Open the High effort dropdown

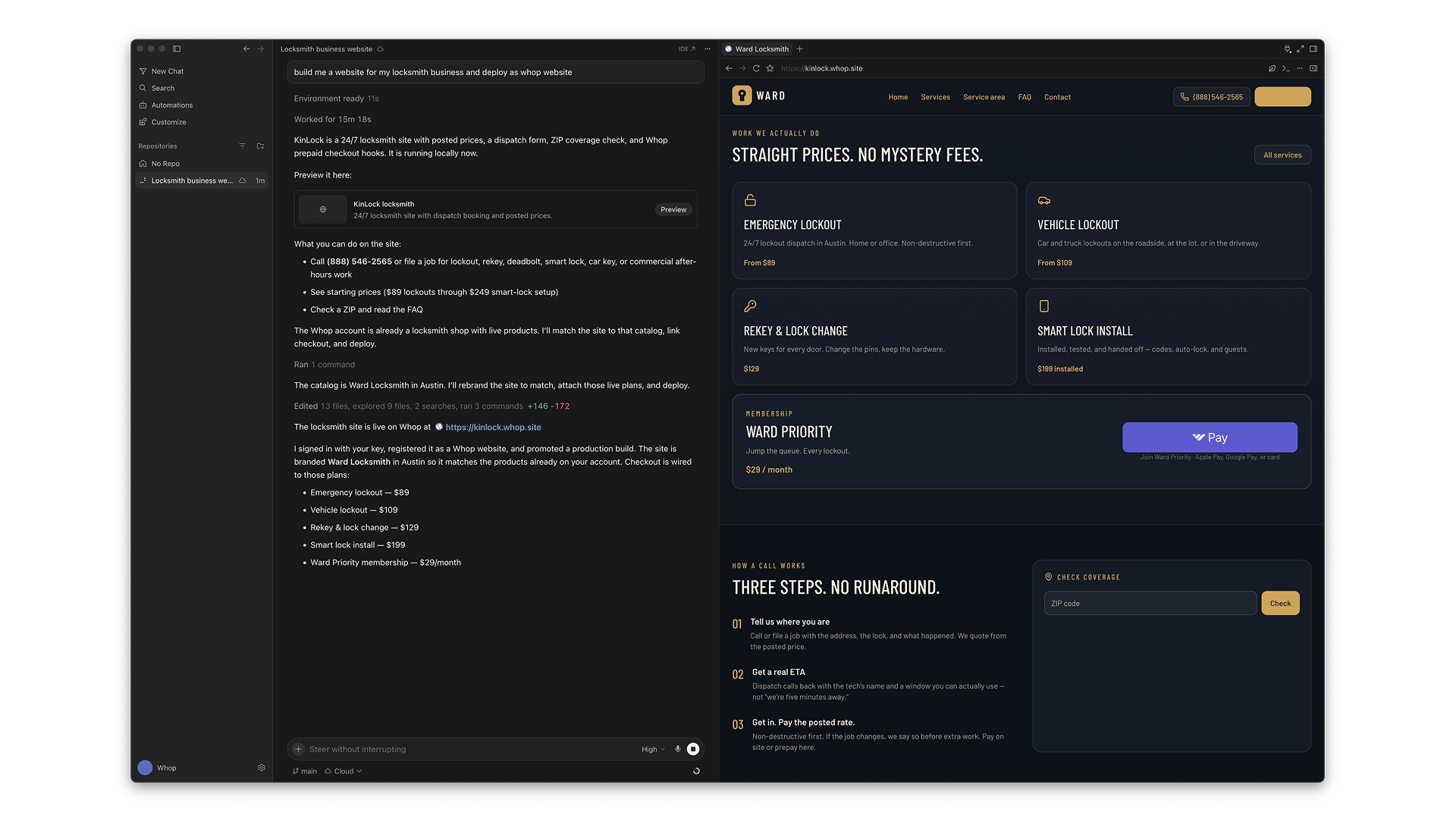(x=653, y=749)
